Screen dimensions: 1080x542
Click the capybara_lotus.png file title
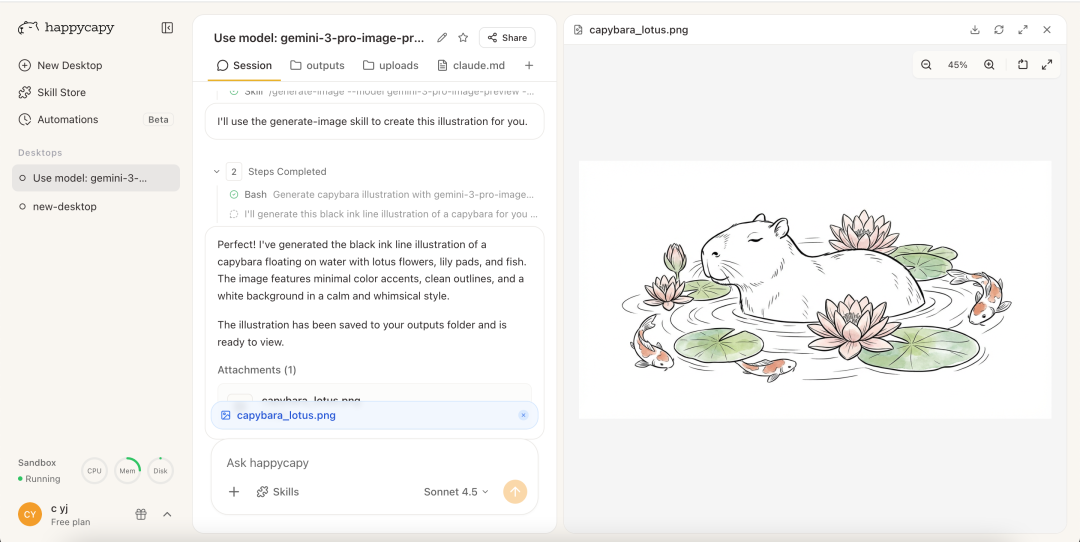point(638,30)
